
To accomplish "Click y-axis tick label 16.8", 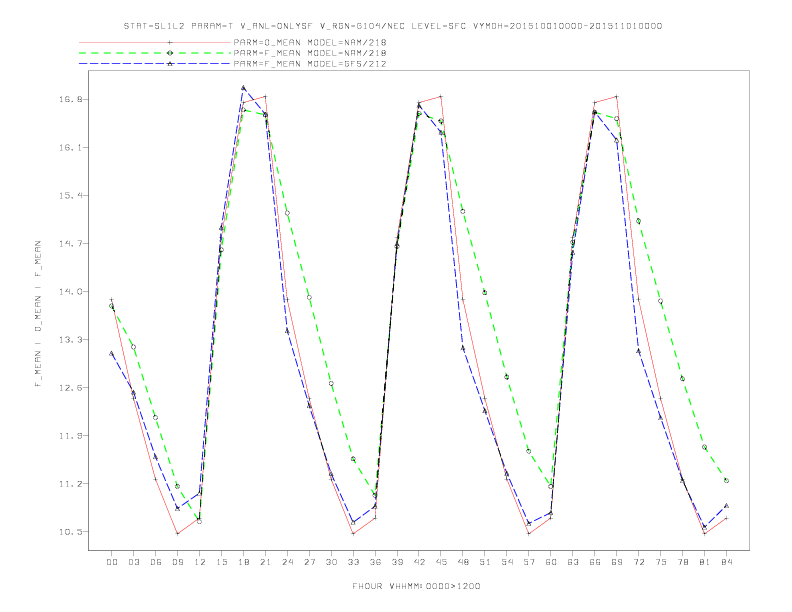I will 70,99.
